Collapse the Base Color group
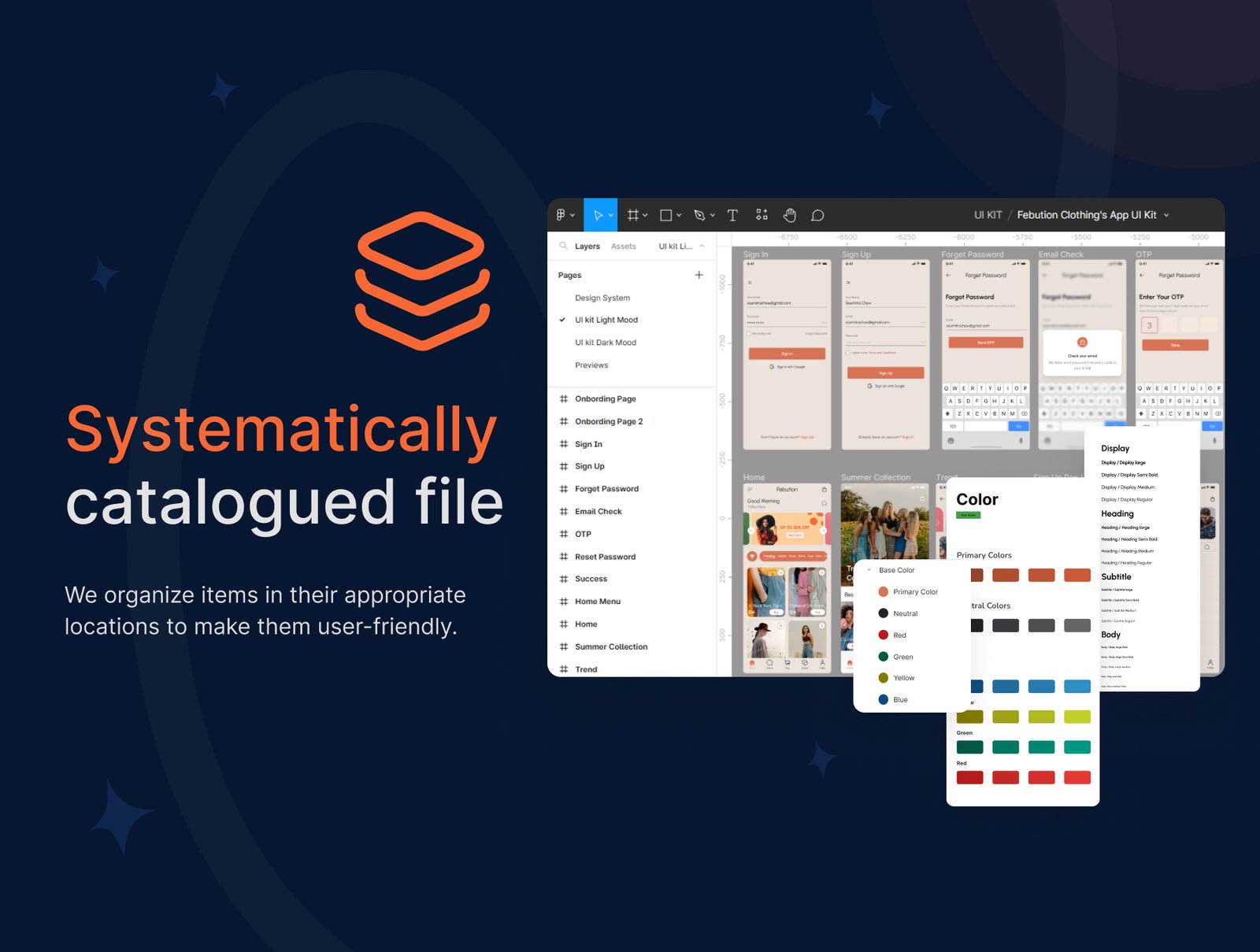Image resolution: width=1260 pixels, height=952 pixels. click(x=869, y=570)
